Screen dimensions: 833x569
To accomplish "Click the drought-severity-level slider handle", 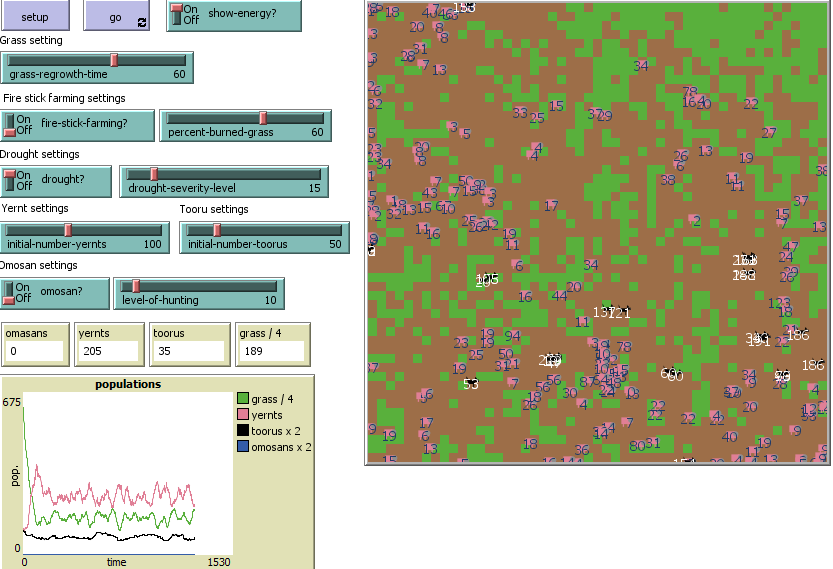I will coord(154,174).
